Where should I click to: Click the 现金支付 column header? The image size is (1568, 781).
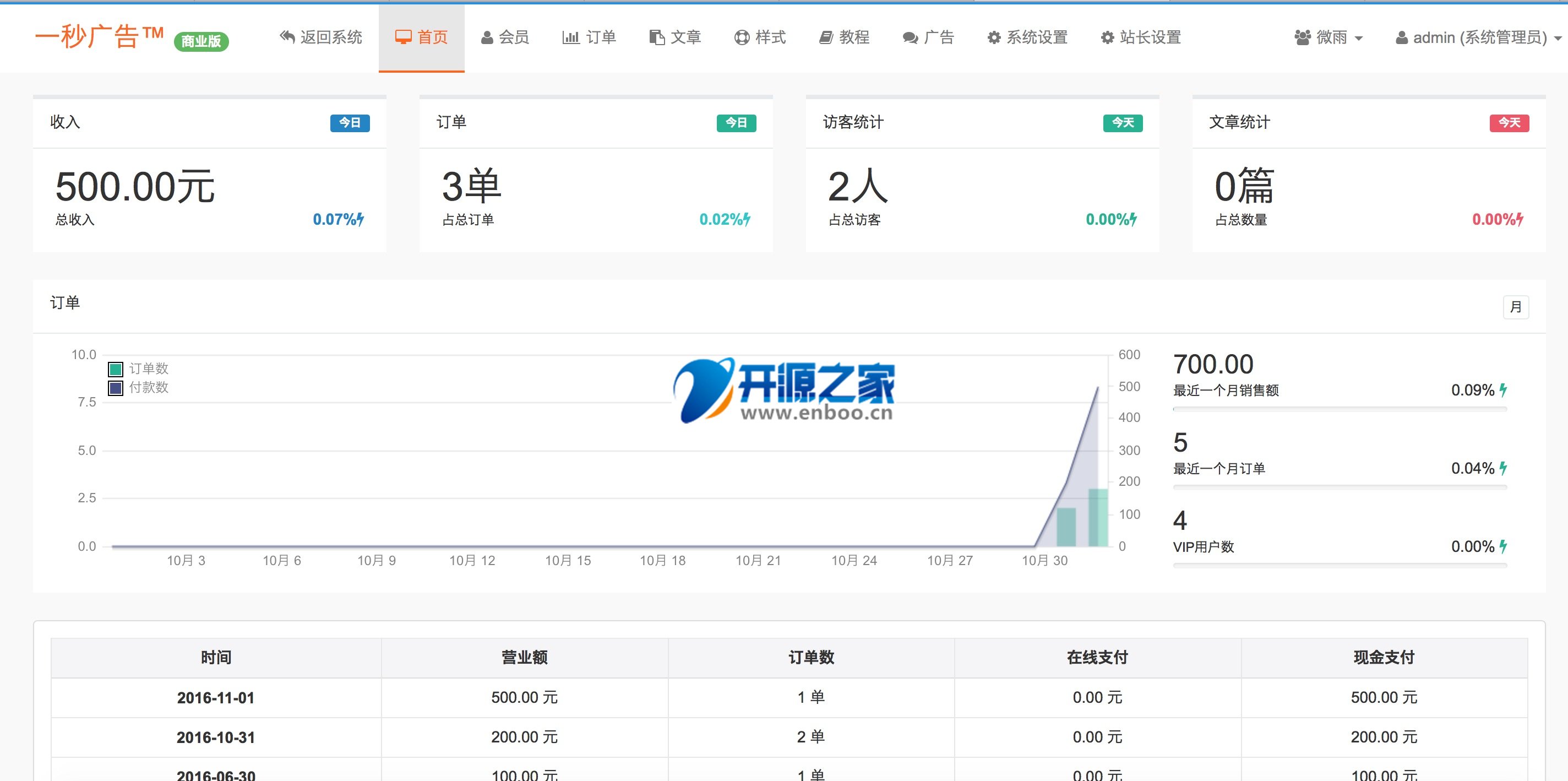point(1384,658)
